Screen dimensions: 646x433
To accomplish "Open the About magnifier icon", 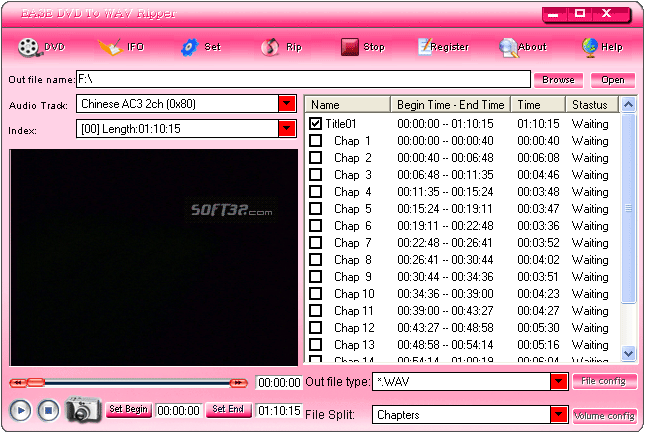I will (x=508, y=47).
